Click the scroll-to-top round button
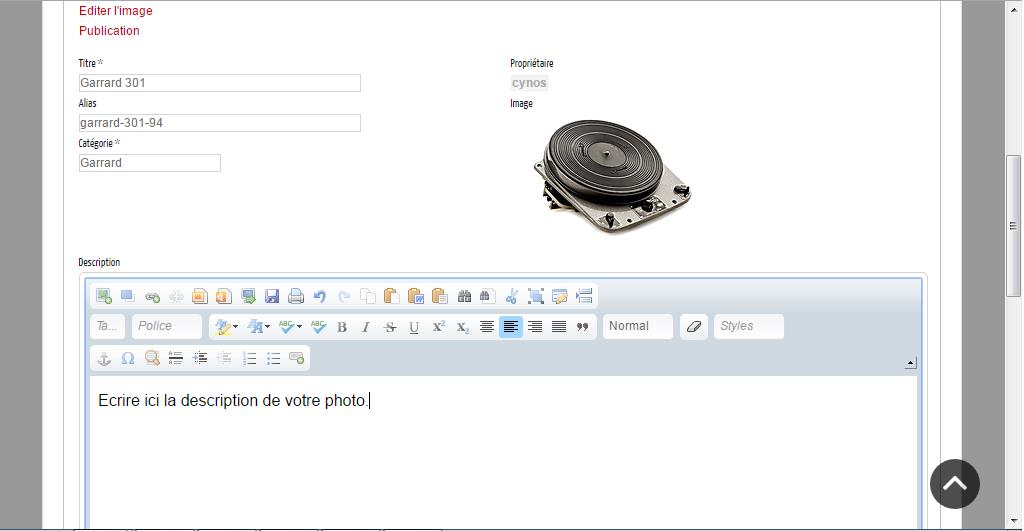1024x531 pixels. coord(954,484)
